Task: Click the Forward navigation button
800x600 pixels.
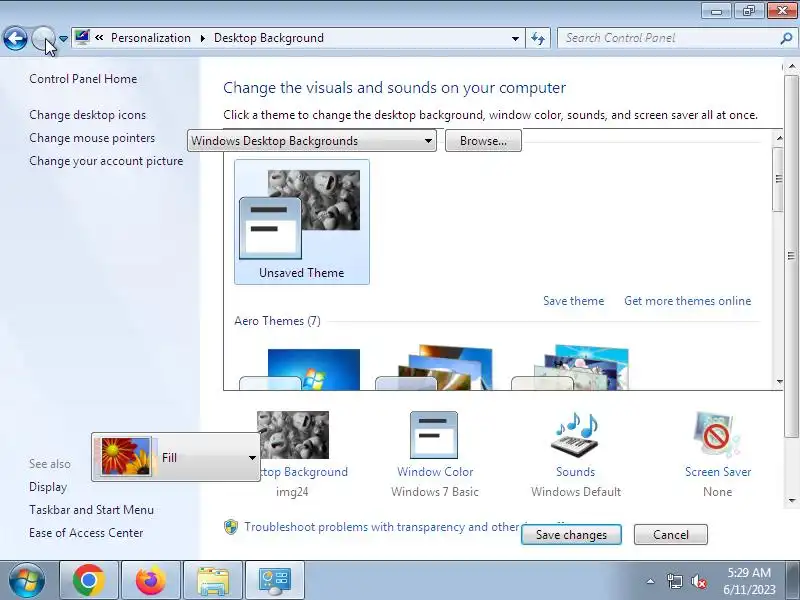Action: [43, 38]
